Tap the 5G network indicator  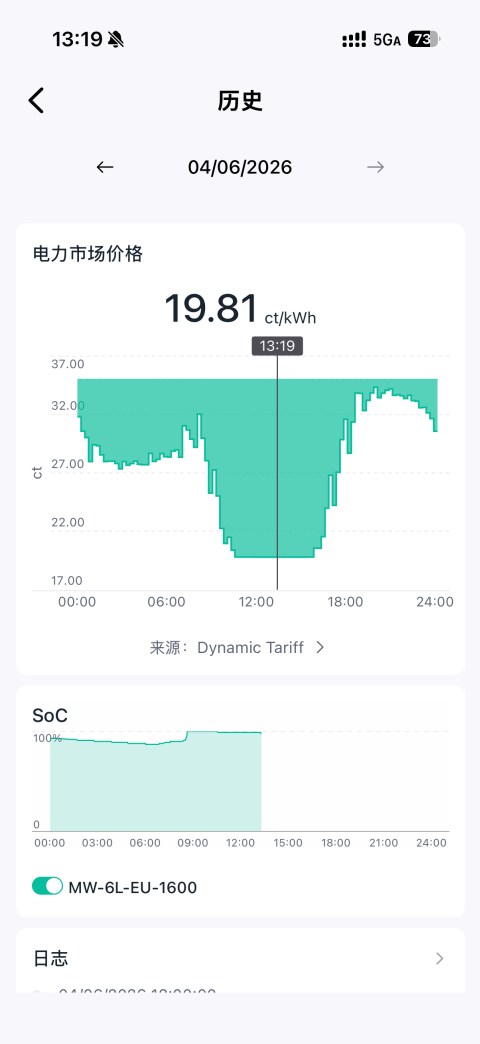pos(387,40)
